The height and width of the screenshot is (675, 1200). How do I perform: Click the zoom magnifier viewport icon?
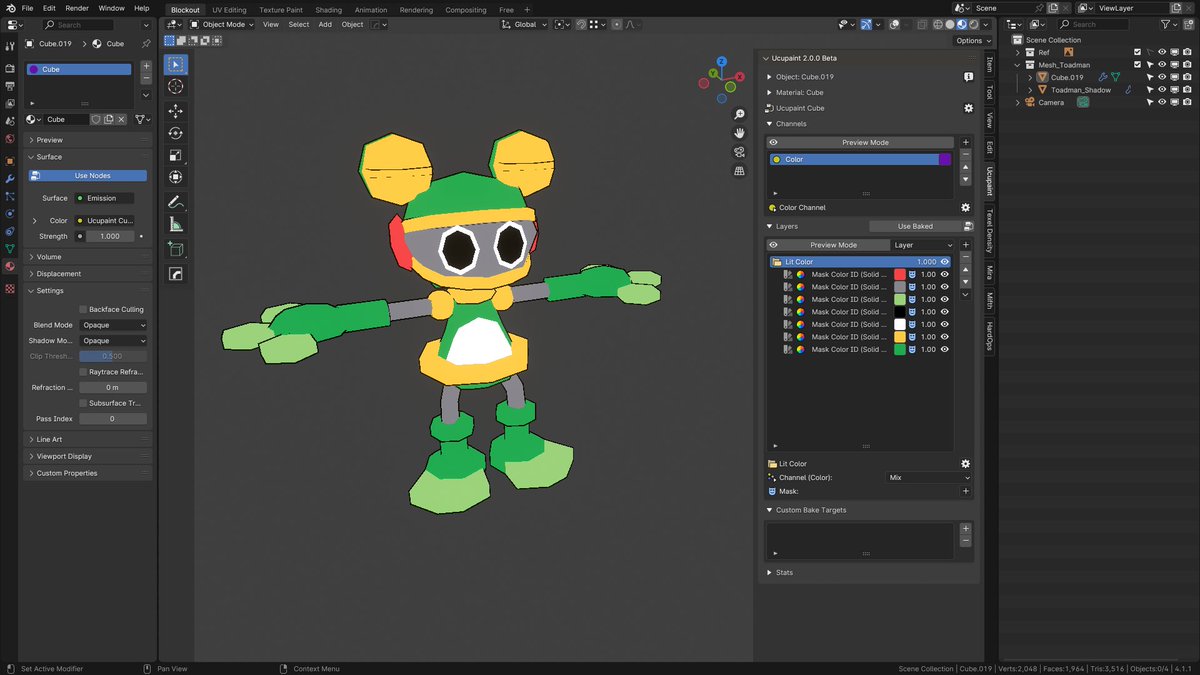[739, 115]
